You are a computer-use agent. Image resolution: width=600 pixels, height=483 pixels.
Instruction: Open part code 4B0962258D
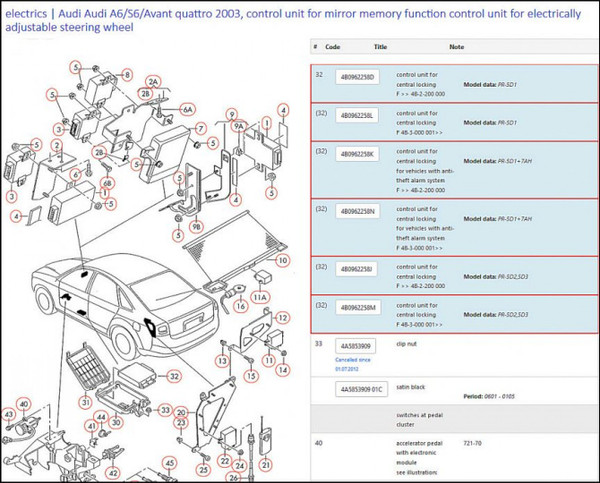[357, 77]
